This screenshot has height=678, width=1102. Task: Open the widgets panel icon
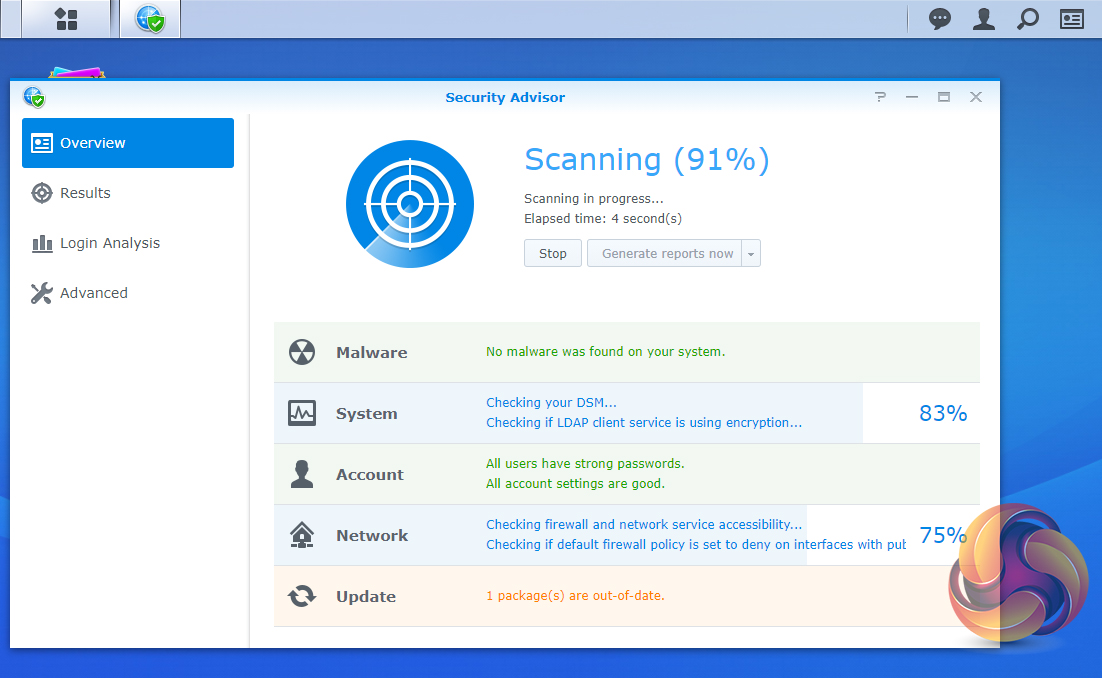click(1072, 19)
